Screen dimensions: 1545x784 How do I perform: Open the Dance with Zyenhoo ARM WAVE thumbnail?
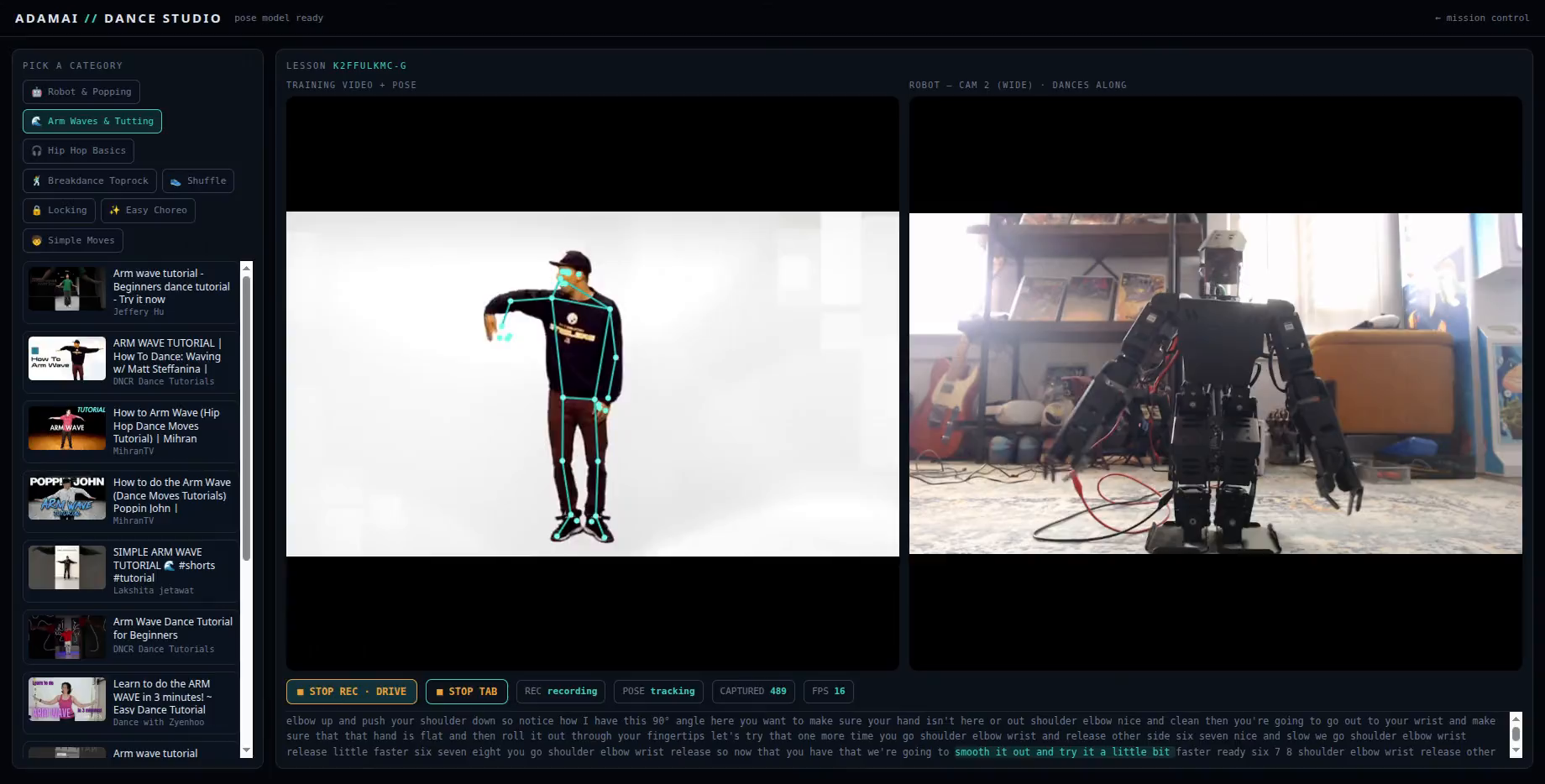pos(67,699)
